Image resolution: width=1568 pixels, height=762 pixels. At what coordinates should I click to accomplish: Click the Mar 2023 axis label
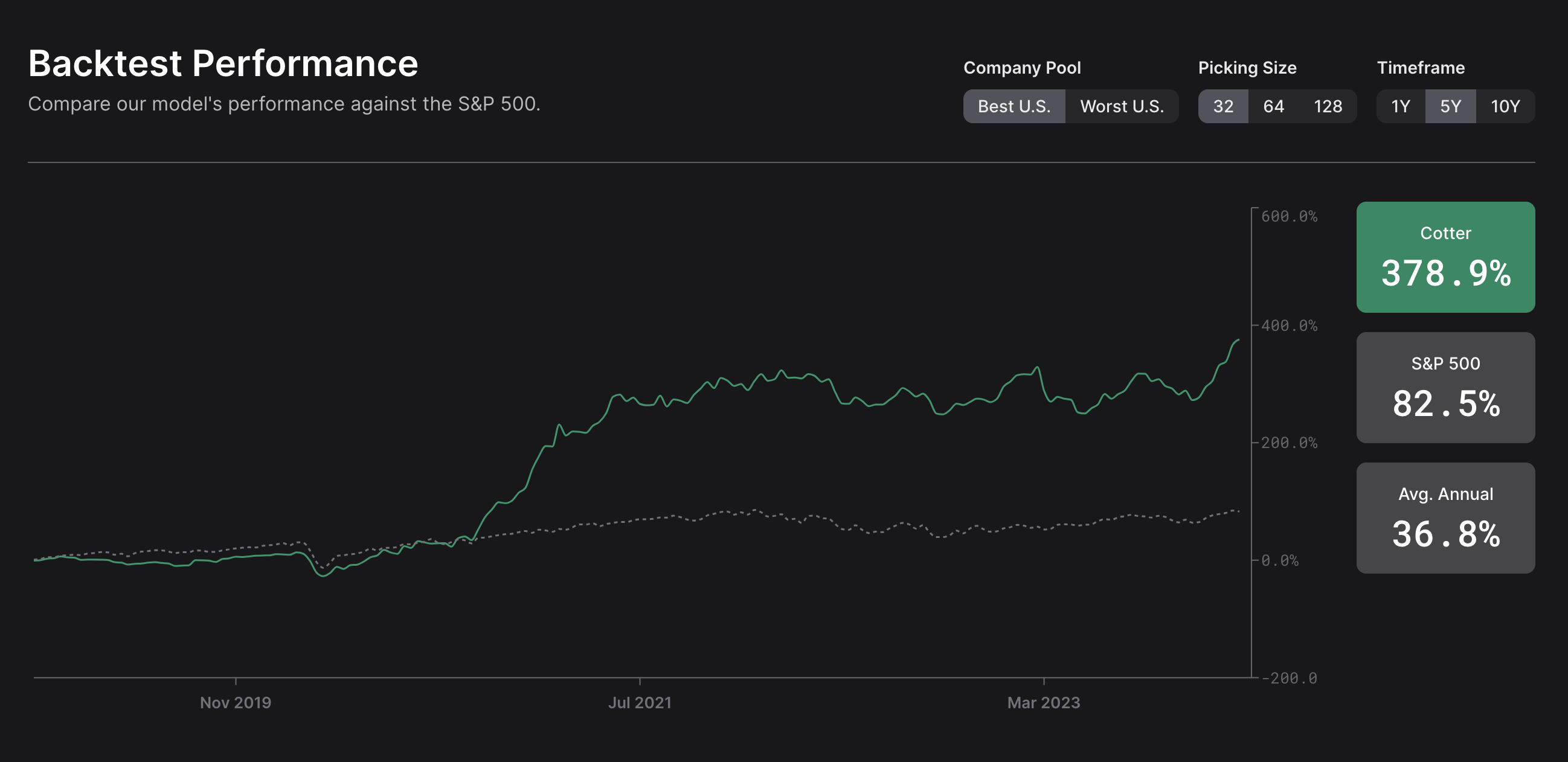(1043, 702)
